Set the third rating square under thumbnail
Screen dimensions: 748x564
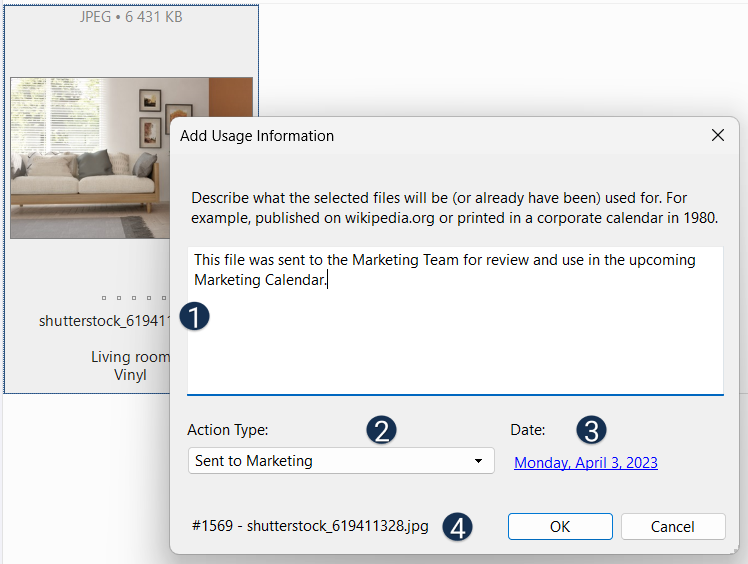tap(134, 298)
